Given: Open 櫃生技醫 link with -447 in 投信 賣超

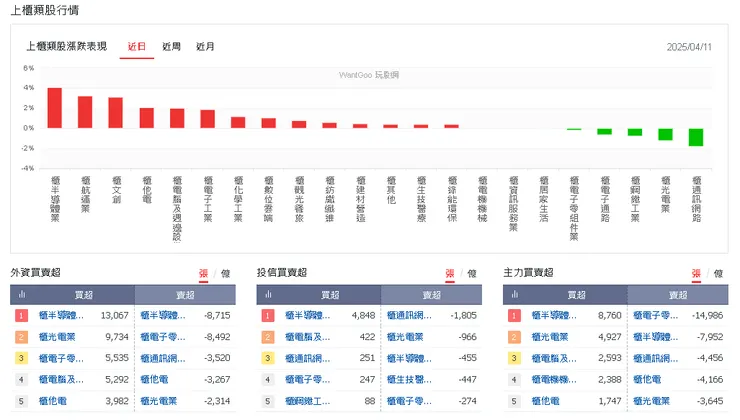Looking at the screenshot, I should [409, 379].
